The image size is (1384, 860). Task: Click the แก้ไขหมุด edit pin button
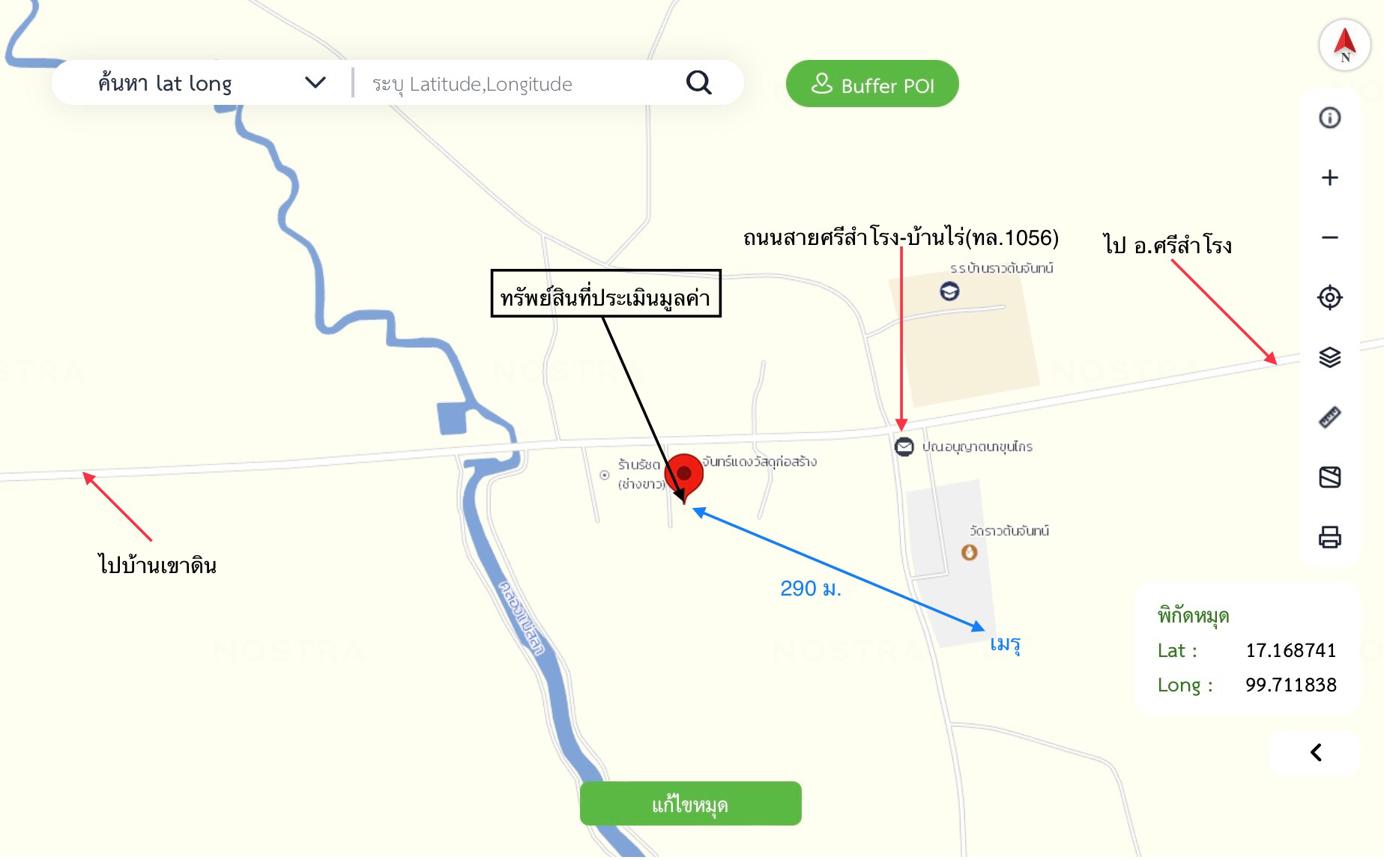pyautogui.click(x=690, y=804)
